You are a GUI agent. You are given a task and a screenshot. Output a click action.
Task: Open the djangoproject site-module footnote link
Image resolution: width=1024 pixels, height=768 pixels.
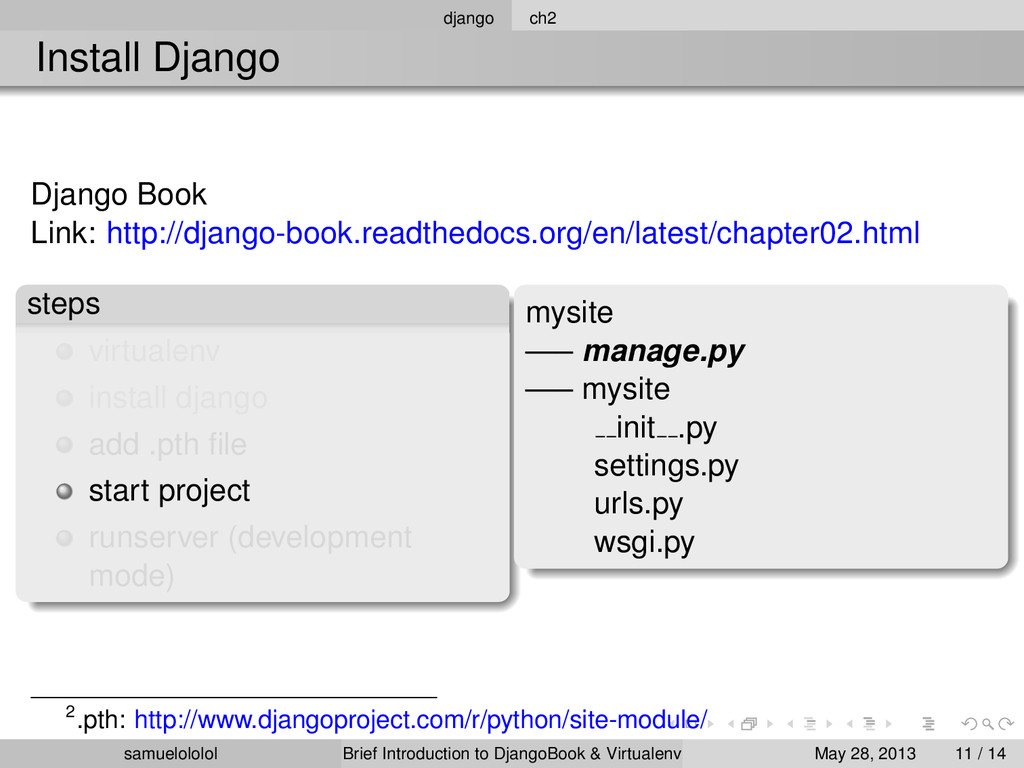pos(421,720)
